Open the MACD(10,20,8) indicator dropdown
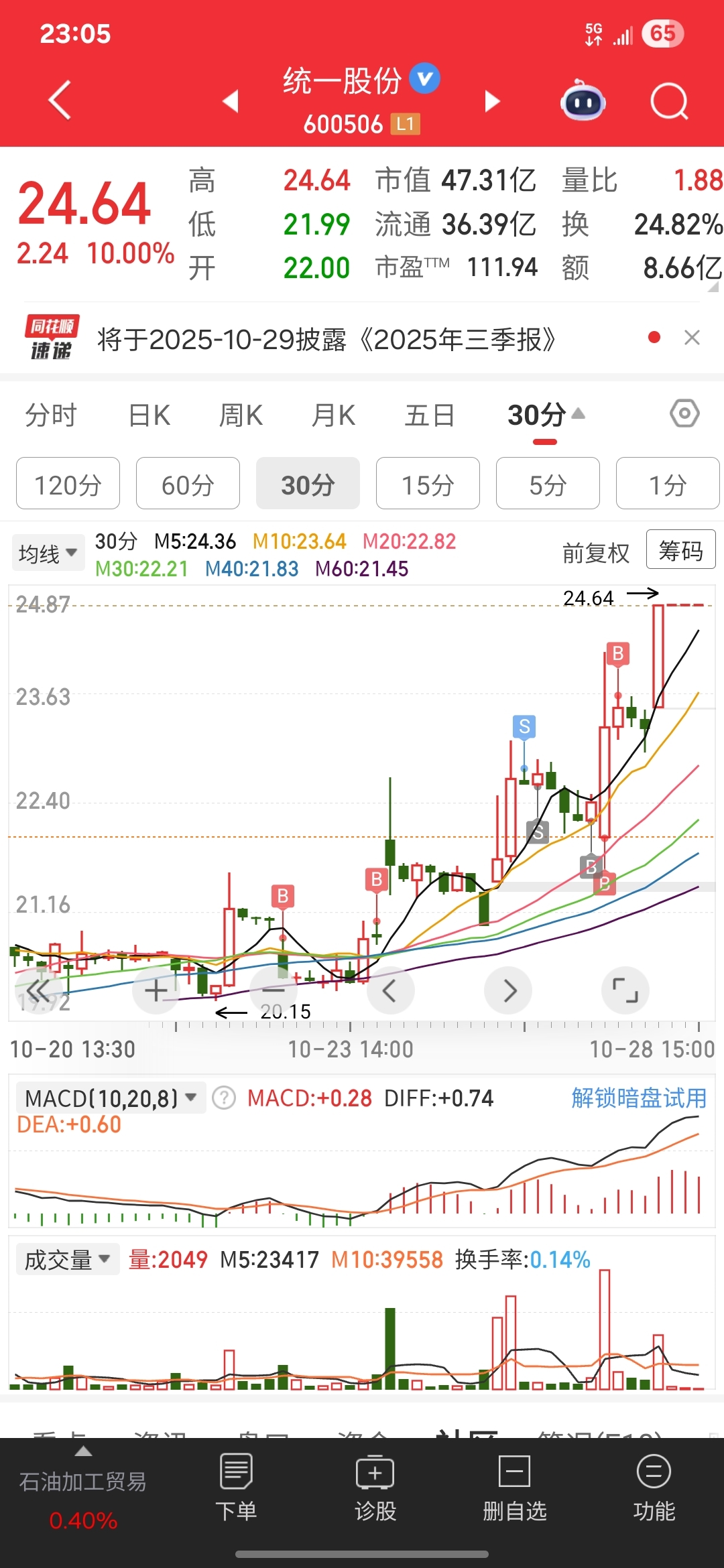The height and width of the screenshot is (1568, 724). [x=111, y=1098]
